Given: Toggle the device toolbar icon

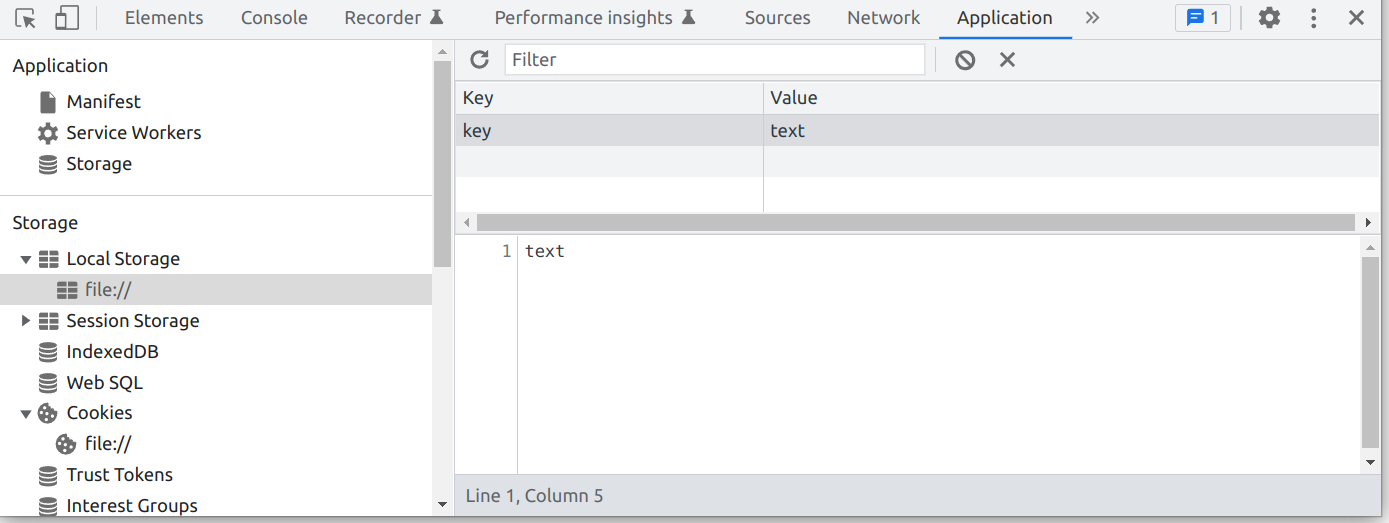Looking at the screenshot, I should [x=66, y=18].
